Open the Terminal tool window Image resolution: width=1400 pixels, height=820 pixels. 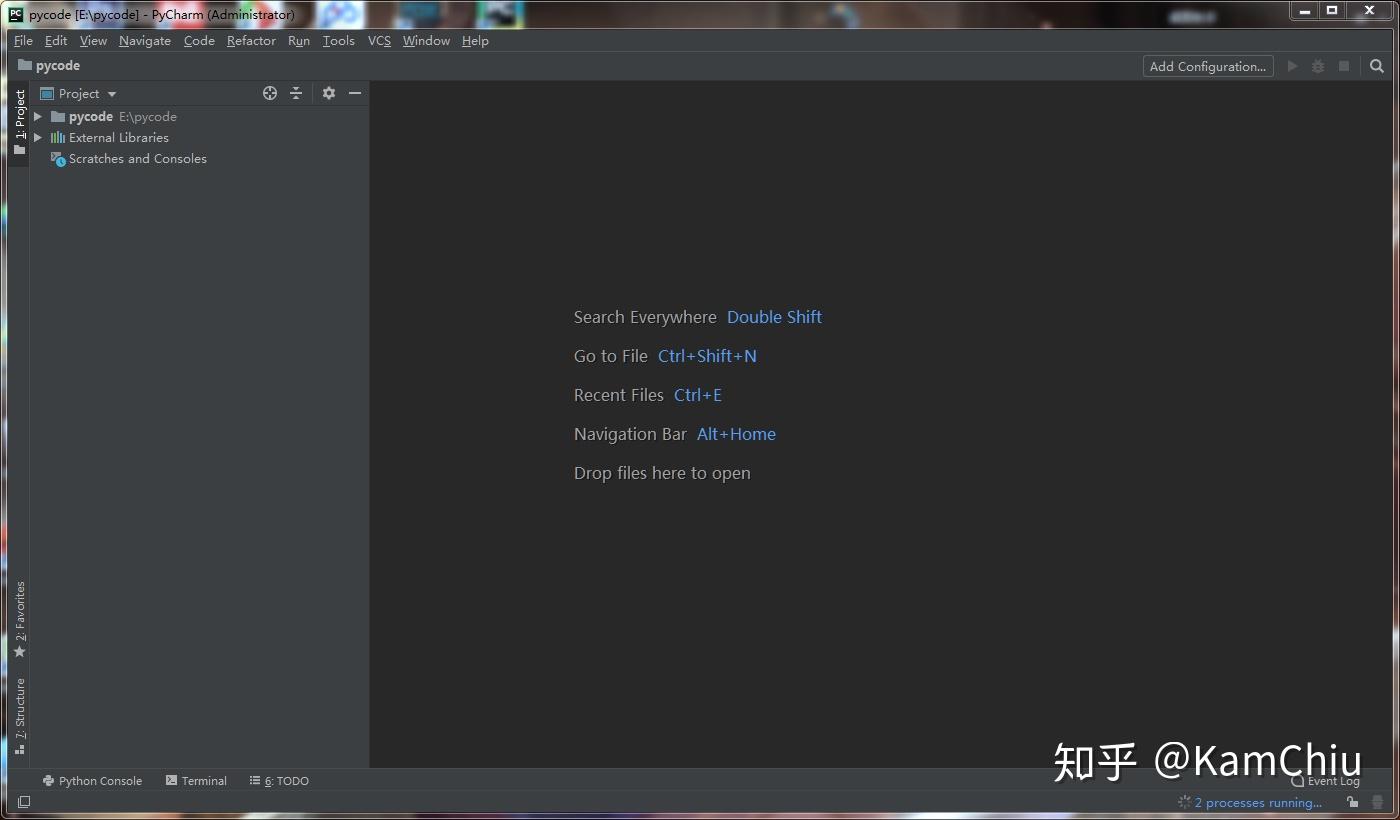196,780
